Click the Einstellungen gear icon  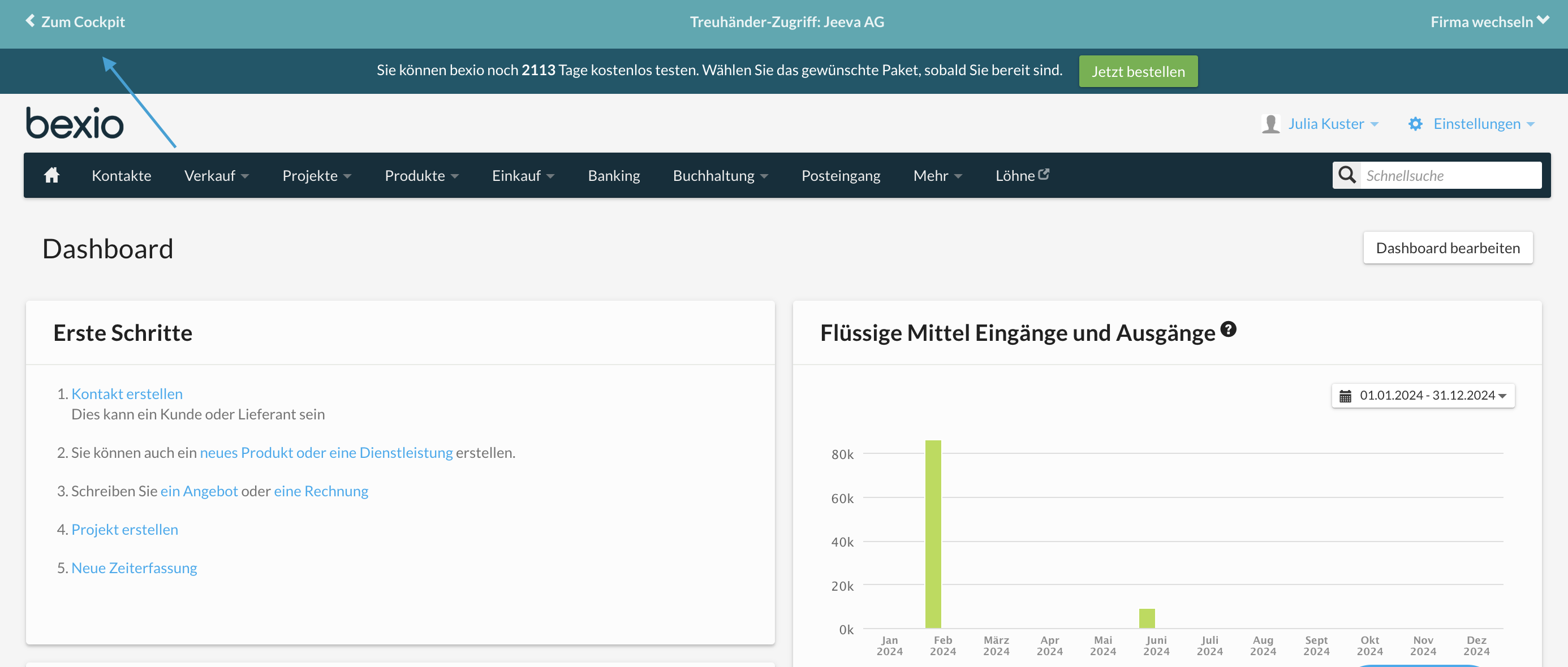[1415, 124]
